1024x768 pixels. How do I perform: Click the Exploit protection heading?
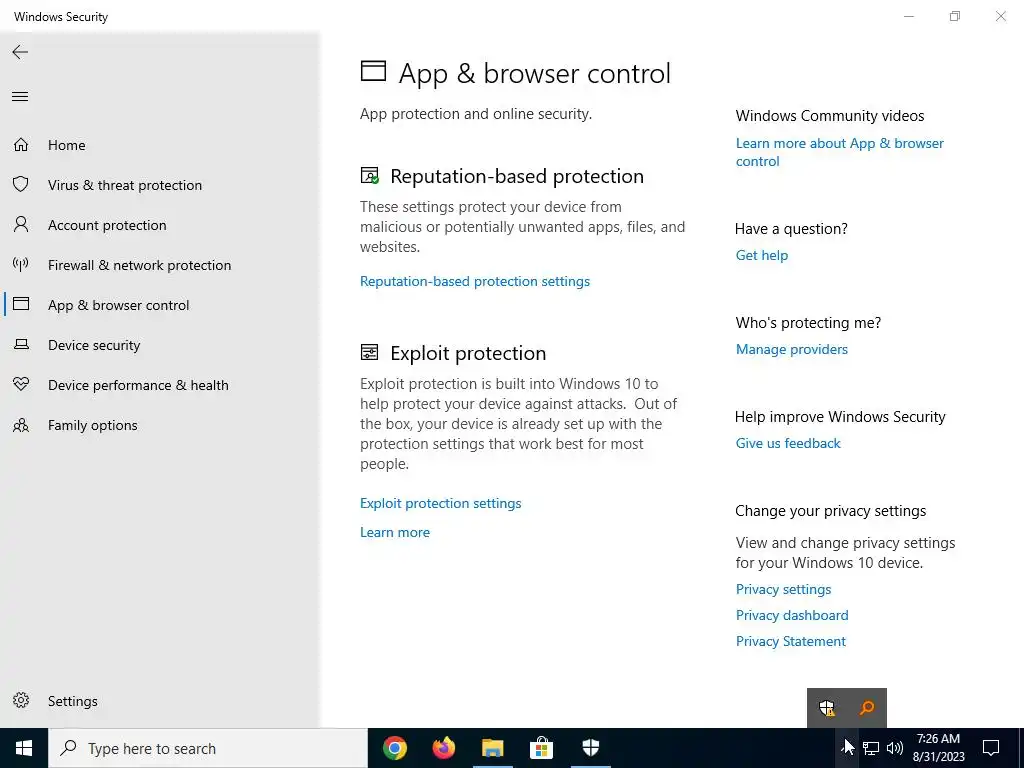click(x=468, y=353)
